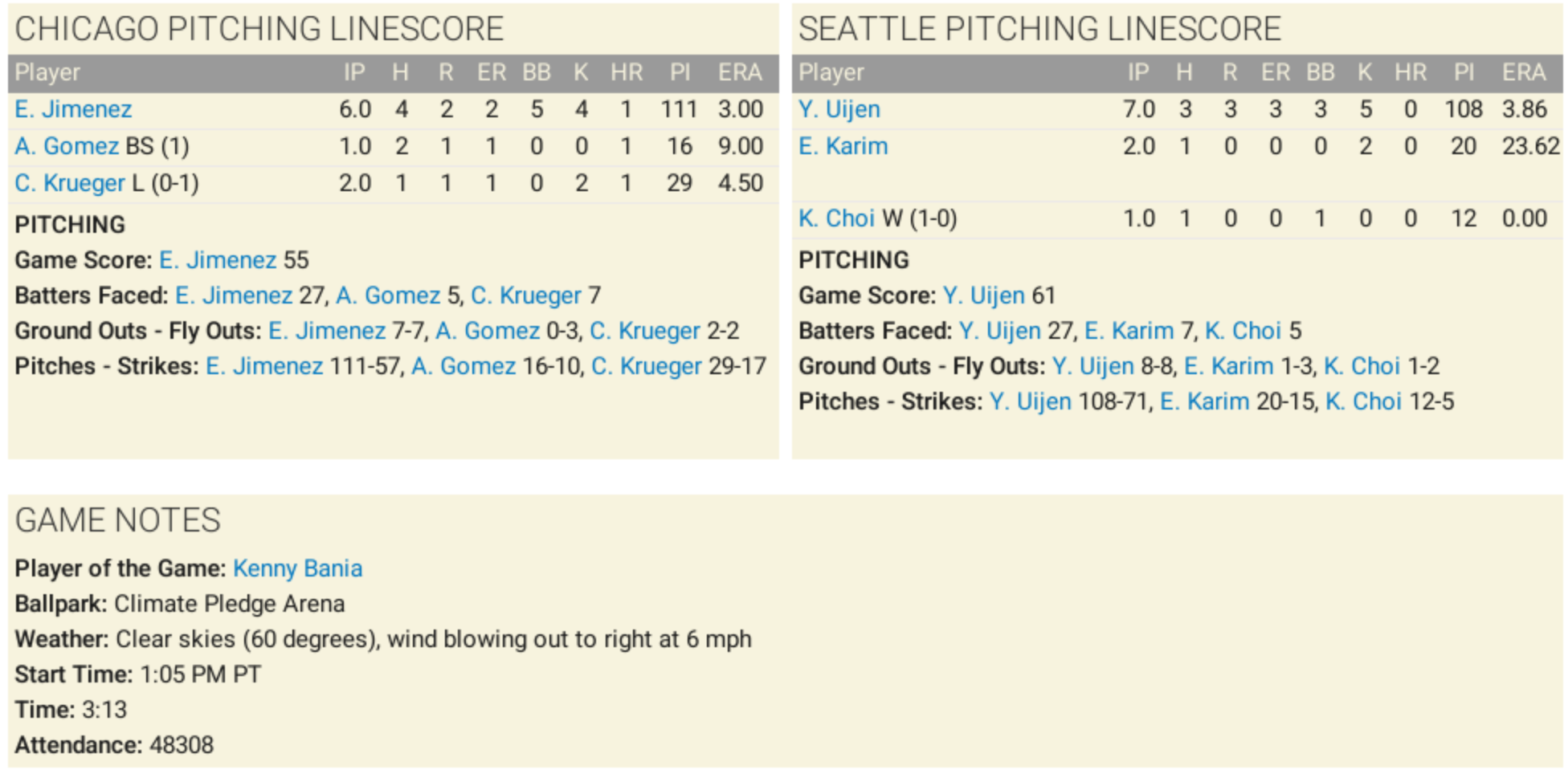
Task: Open C. Krueger link beside L (0-1)
Action: pyautogui.click(x=70, y=183)
